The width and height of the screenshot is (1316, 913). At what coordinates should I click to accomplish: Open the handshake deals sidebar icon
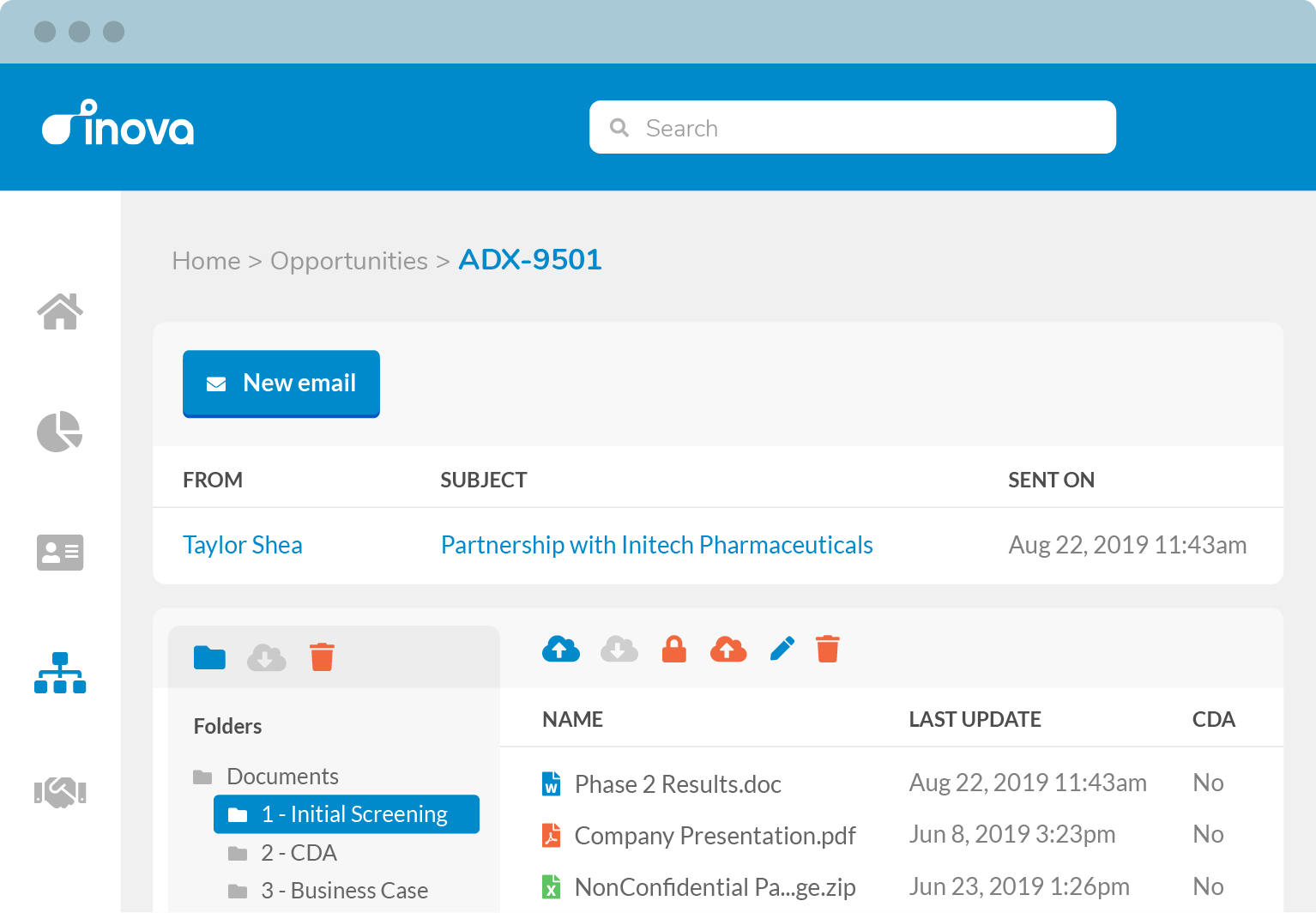60,792
